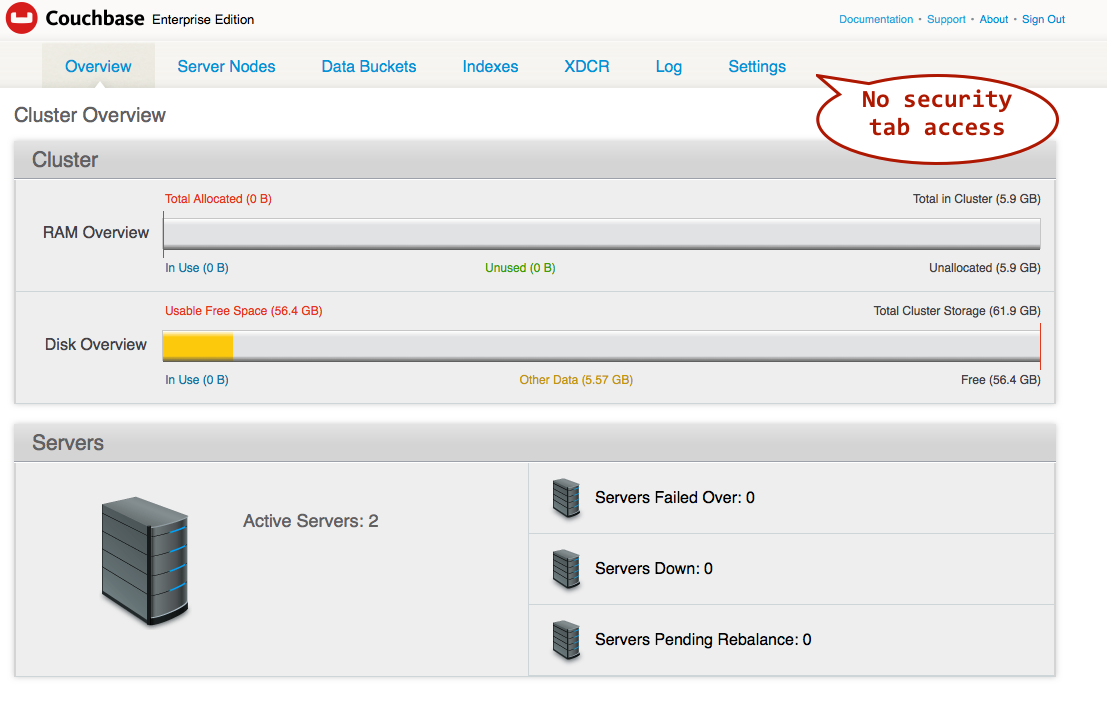Click the Unused (0 B) label

[x=520, y=268]
